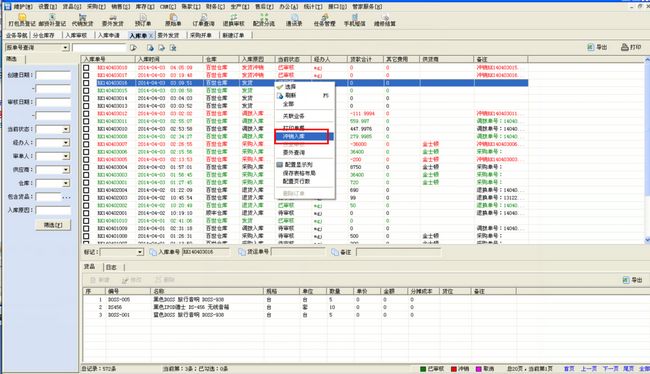Screen dimensions: 650x374
Task: Click the magenta 取消 legend swatch
Action: [x=478, y=369]
